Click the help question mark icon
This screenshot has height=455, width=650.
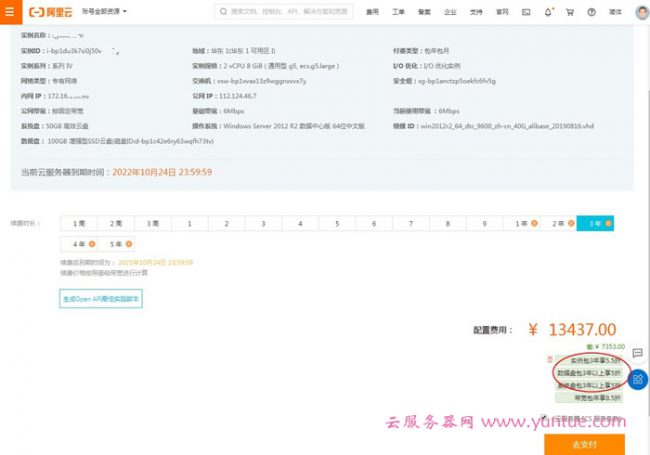click(x=591, y=12)
